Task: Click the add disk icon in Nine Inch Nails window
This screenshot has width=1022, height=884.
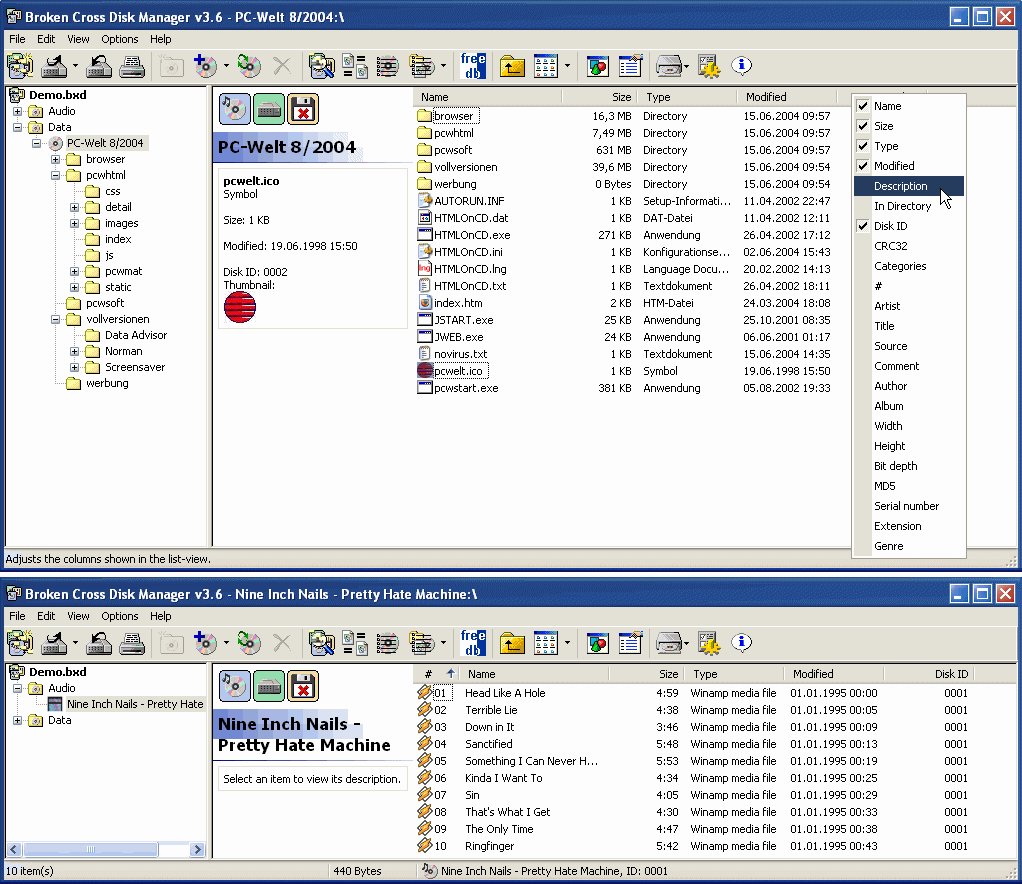Action: [205, 643]
